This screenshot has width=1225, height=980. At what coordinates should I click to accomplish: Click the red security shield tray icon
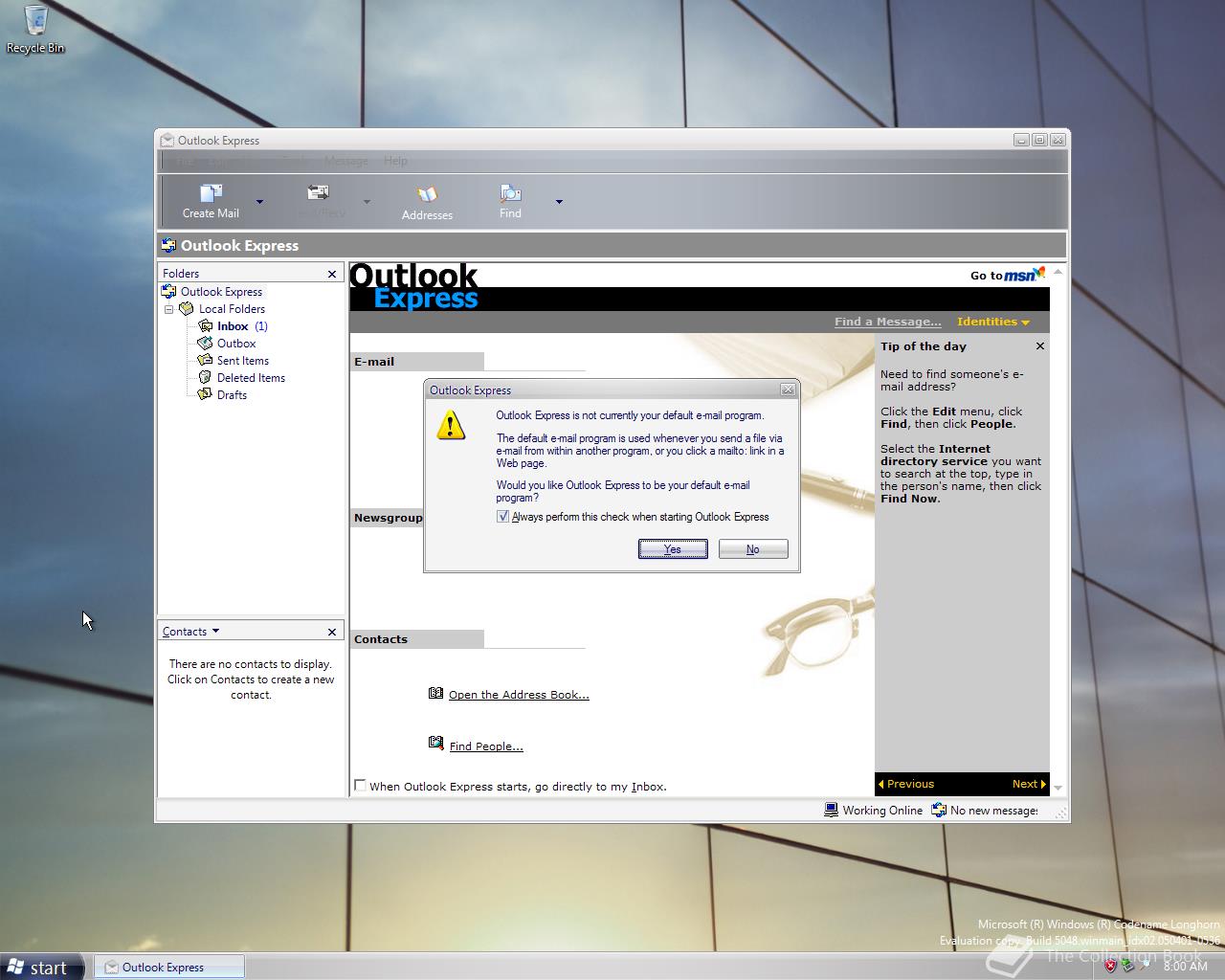(x=1110, y=966)
